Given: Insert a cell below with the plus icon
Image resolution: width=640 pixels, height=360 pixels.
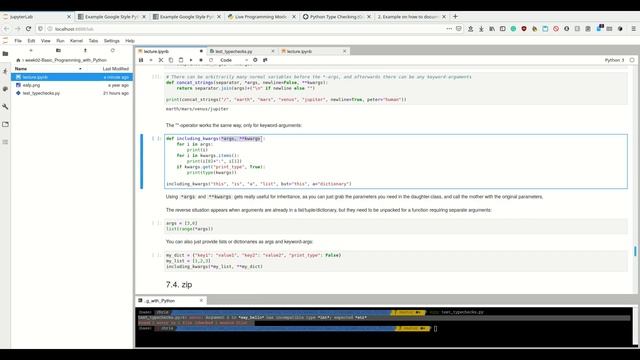Looking at the screenshot, I should tap(151, 60).
